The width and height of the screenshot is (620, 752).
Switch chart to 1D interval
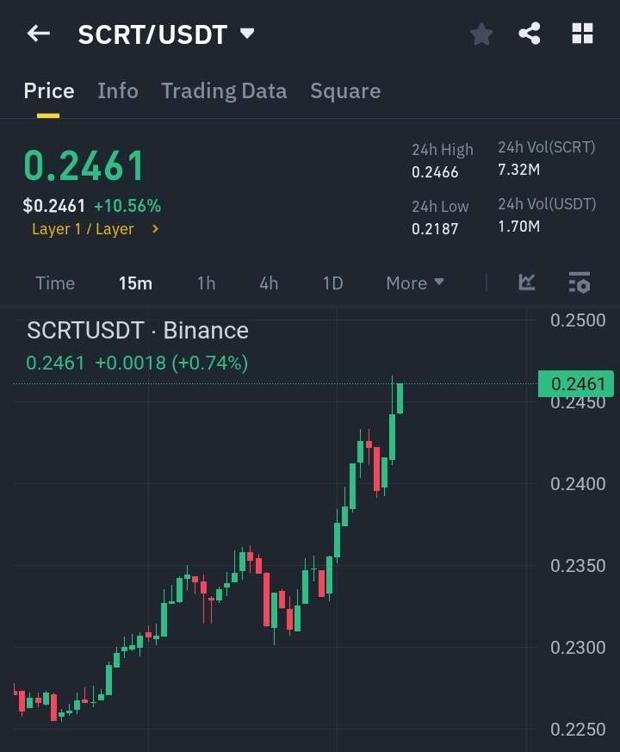333,283
